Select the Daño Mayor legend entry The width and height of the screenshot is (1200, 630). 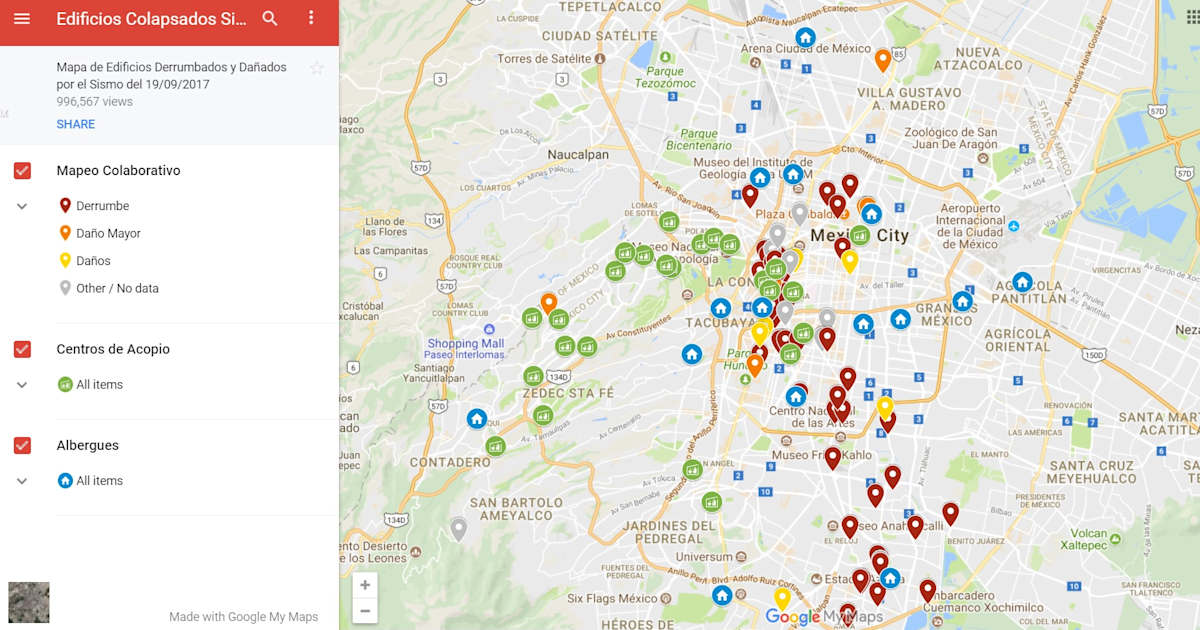click(99, 233)
